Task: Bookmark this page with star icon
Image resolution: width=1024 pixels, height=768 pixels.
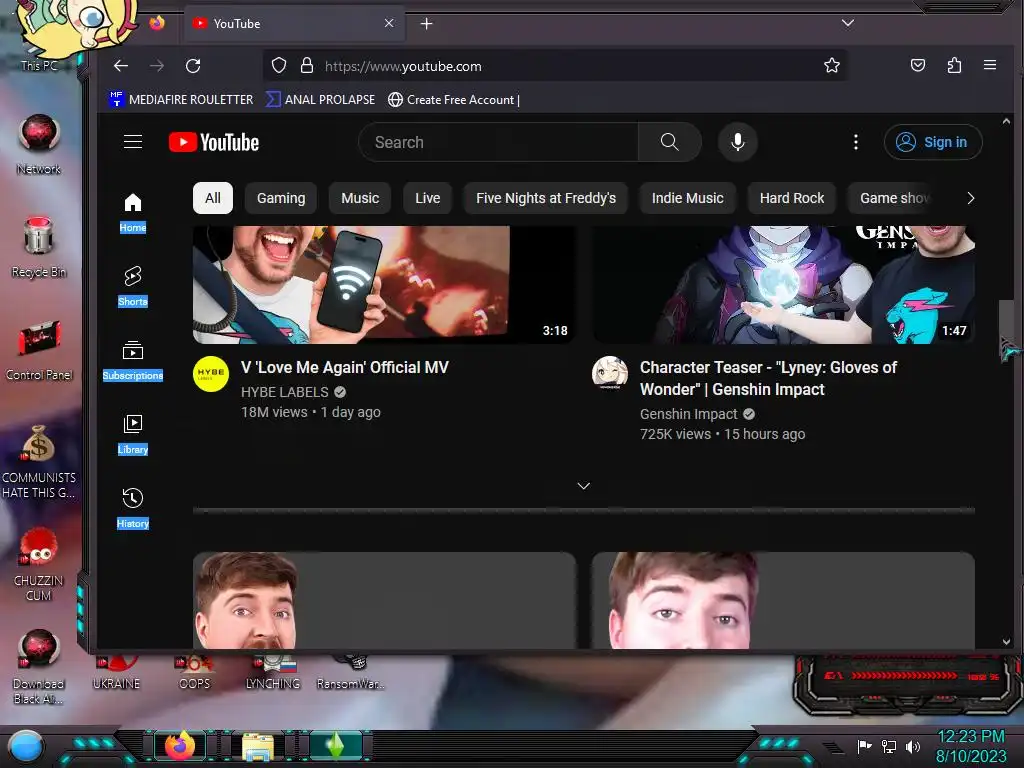Action: [x=831, y=65]
